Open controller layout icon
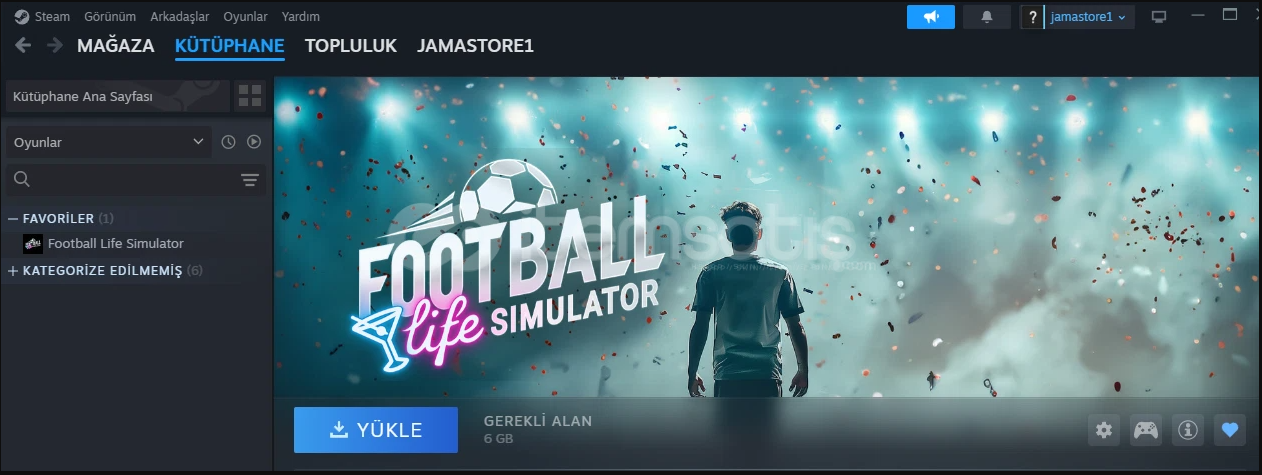The image size is (1262, 475). click(1146, 430)
